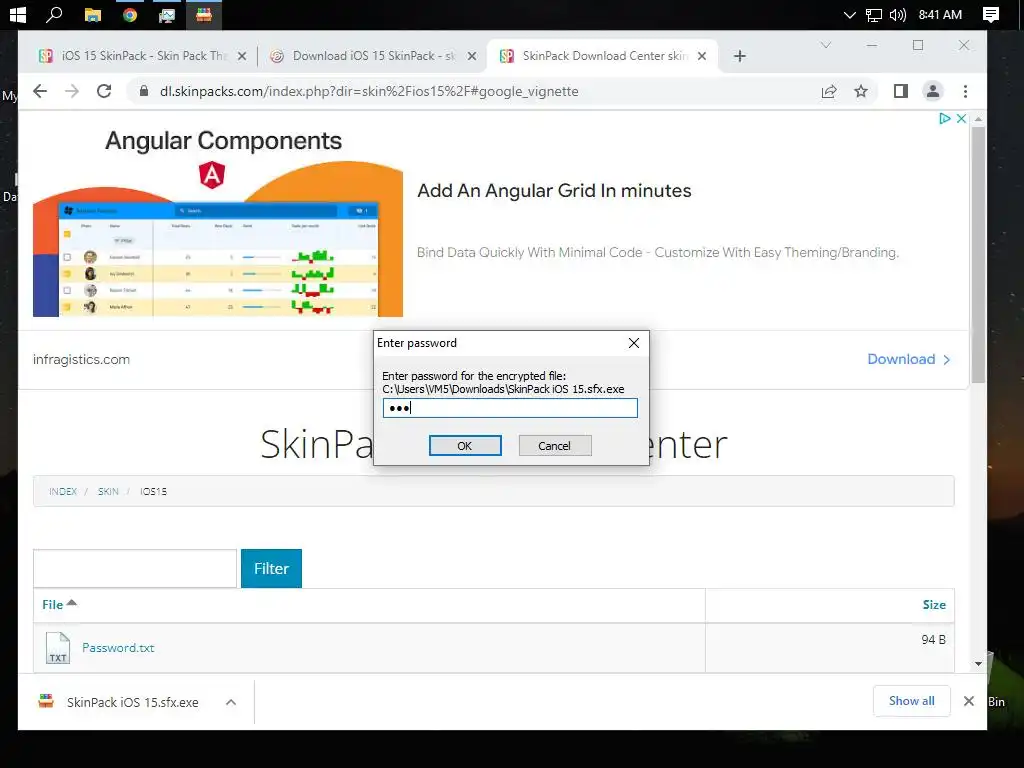The image size is (1024, 768).
Task: Close the Enter password dialog
Action: pyautogui.click(x=633, y=344)
